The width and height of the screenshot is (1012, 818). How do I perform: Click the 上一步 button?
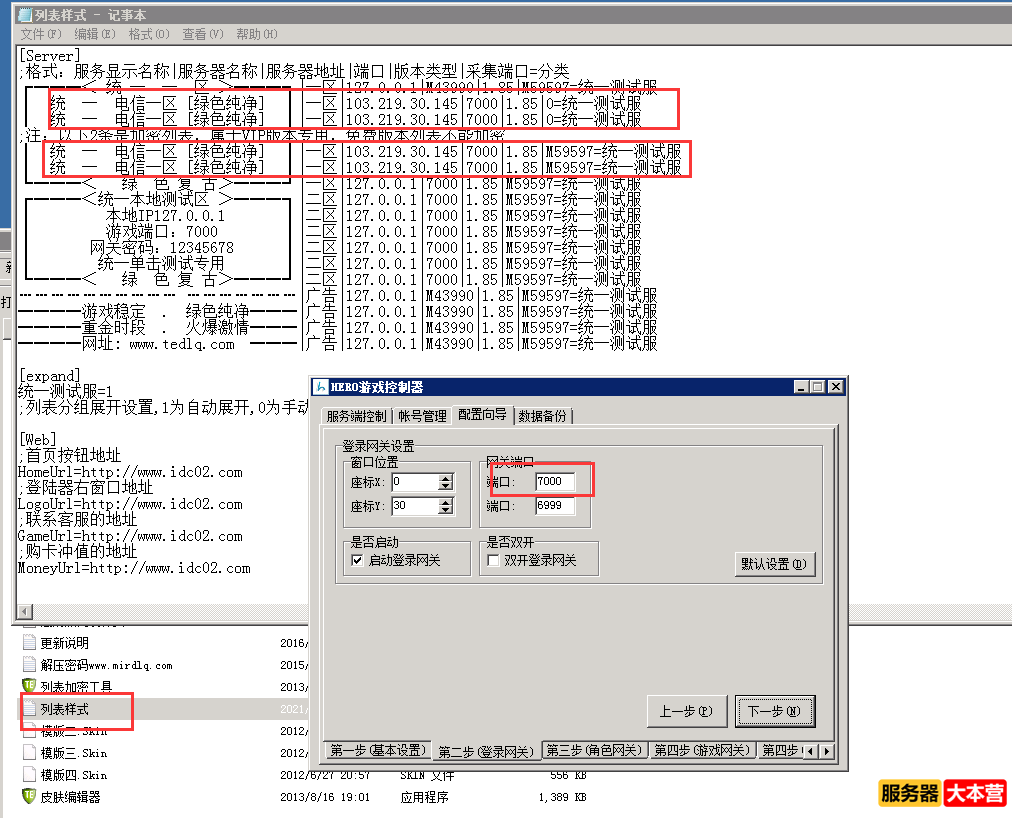[x=687, y=711]
